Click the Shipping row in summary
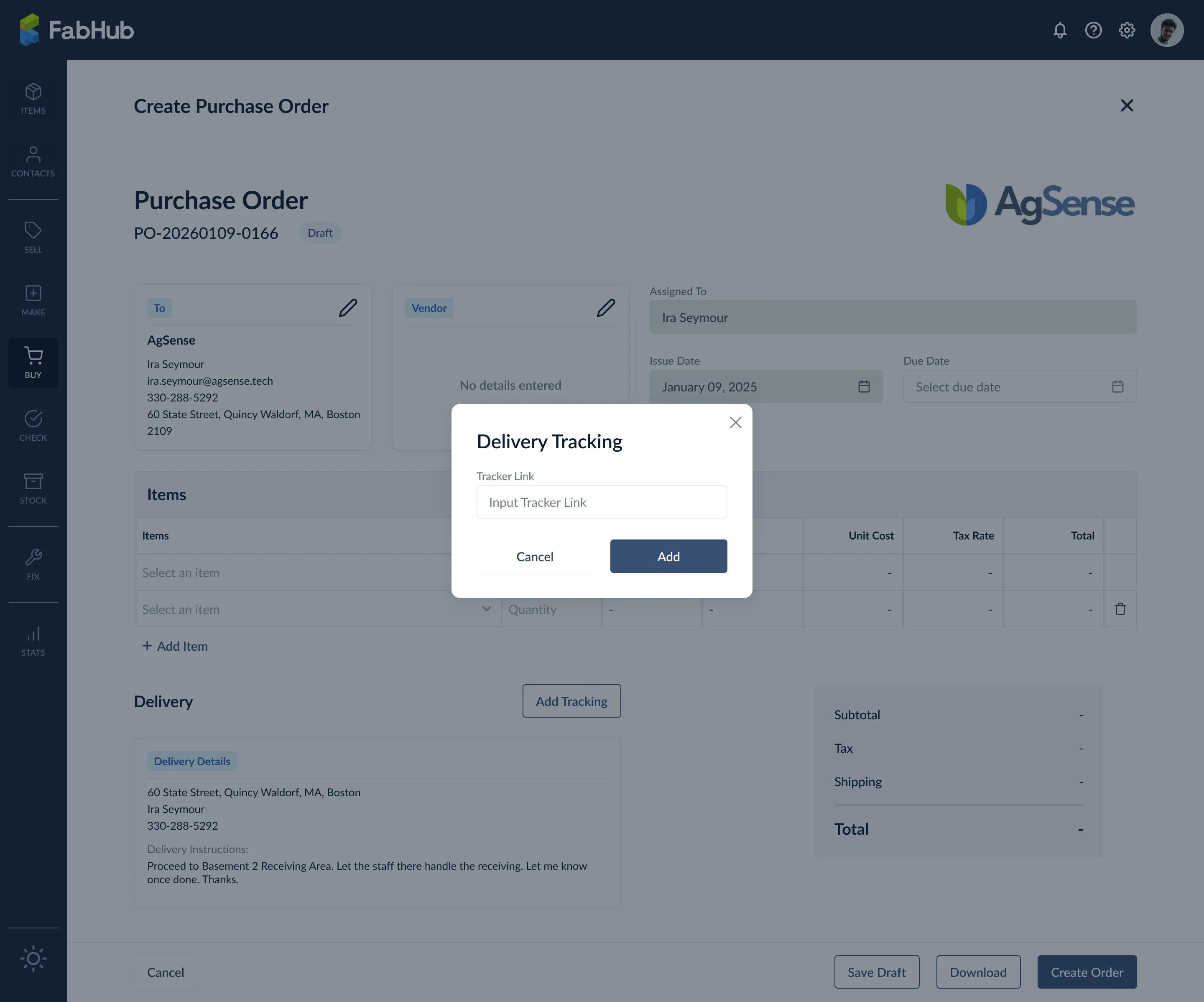The image size is (1204, 1002). pyautogui.click(x=958, y=782)
